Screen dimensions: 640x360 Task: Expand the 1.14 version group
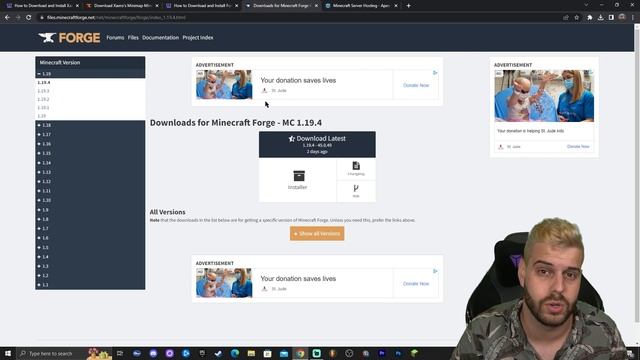pos(44,163)
